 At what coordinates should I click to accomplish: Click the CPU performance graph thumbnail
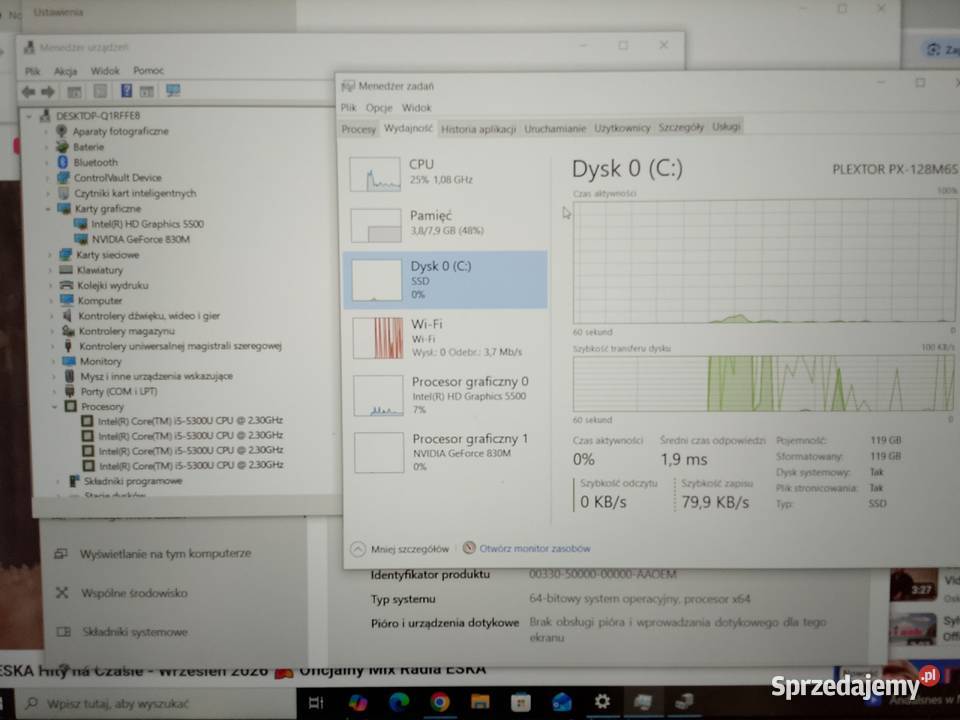point(375,174)
